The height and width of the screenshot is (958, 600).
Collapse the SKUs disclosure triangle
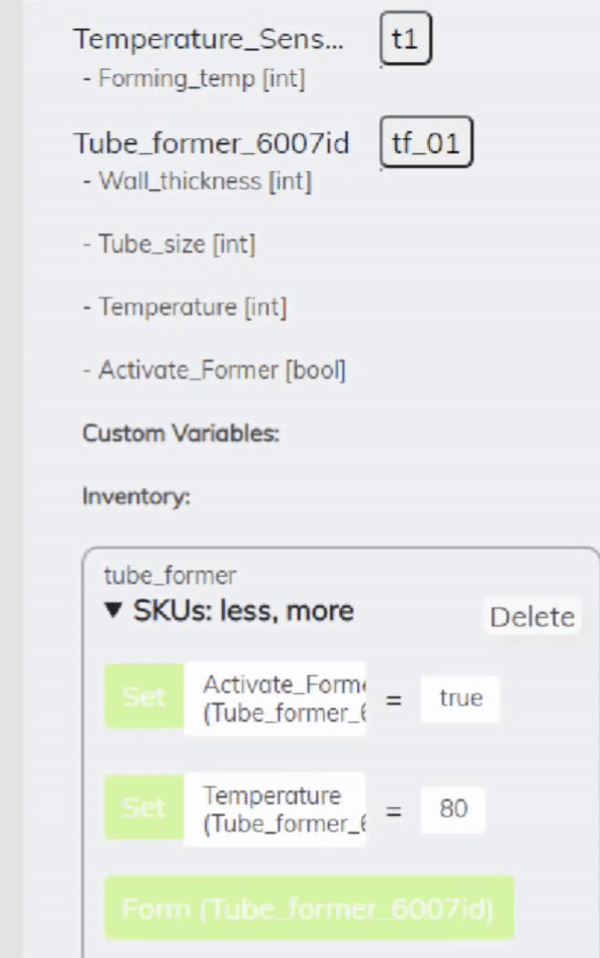[x=112, y=610]
